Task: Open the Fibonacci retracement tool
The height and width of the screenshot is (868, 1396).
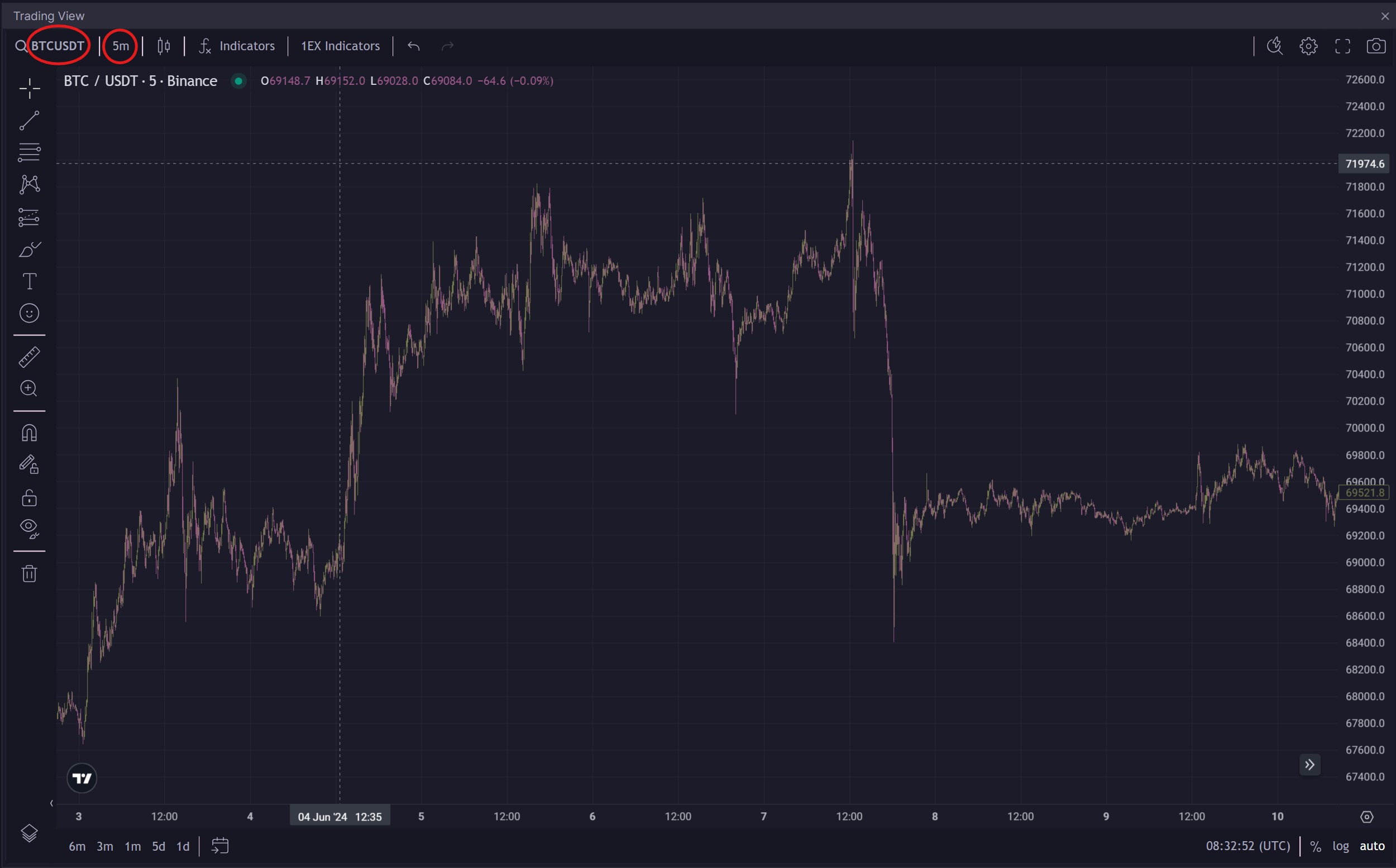Action: click(x=29, y=152)
